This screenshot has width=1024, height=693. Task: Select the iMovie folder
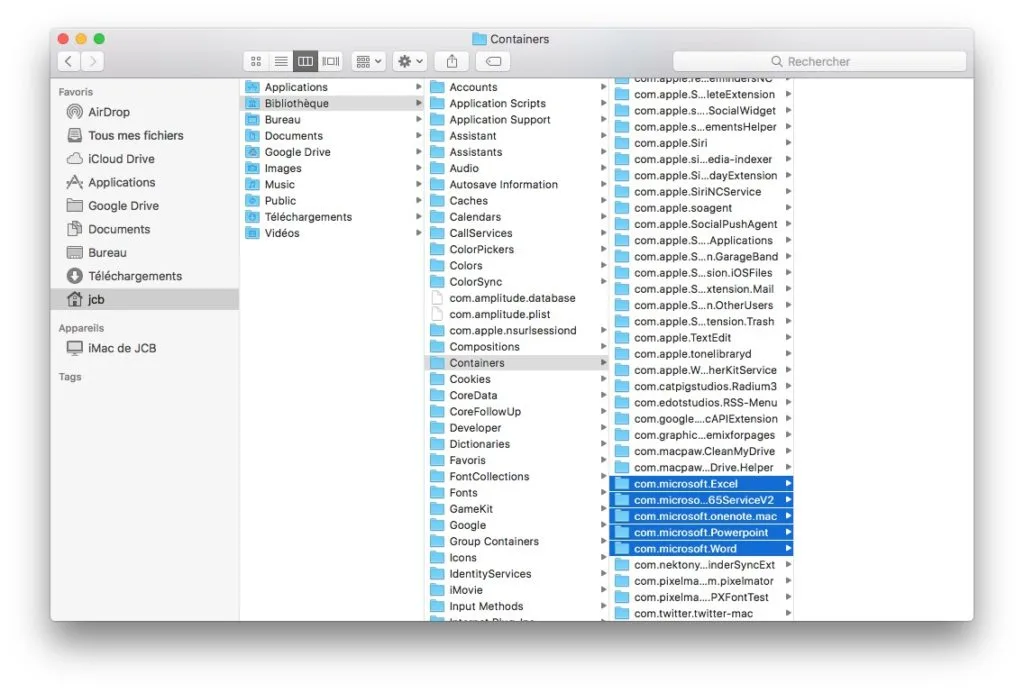coord(517,590)
